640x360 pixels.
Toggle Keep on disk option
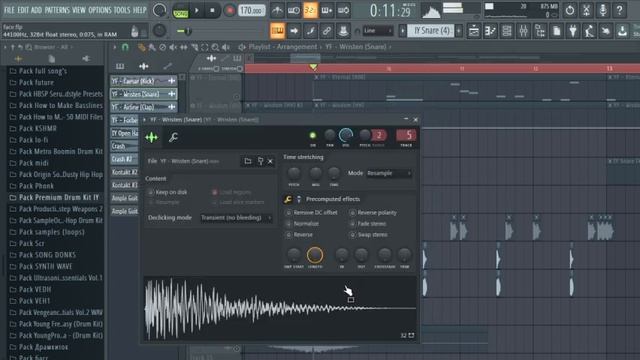coord(167,192)
